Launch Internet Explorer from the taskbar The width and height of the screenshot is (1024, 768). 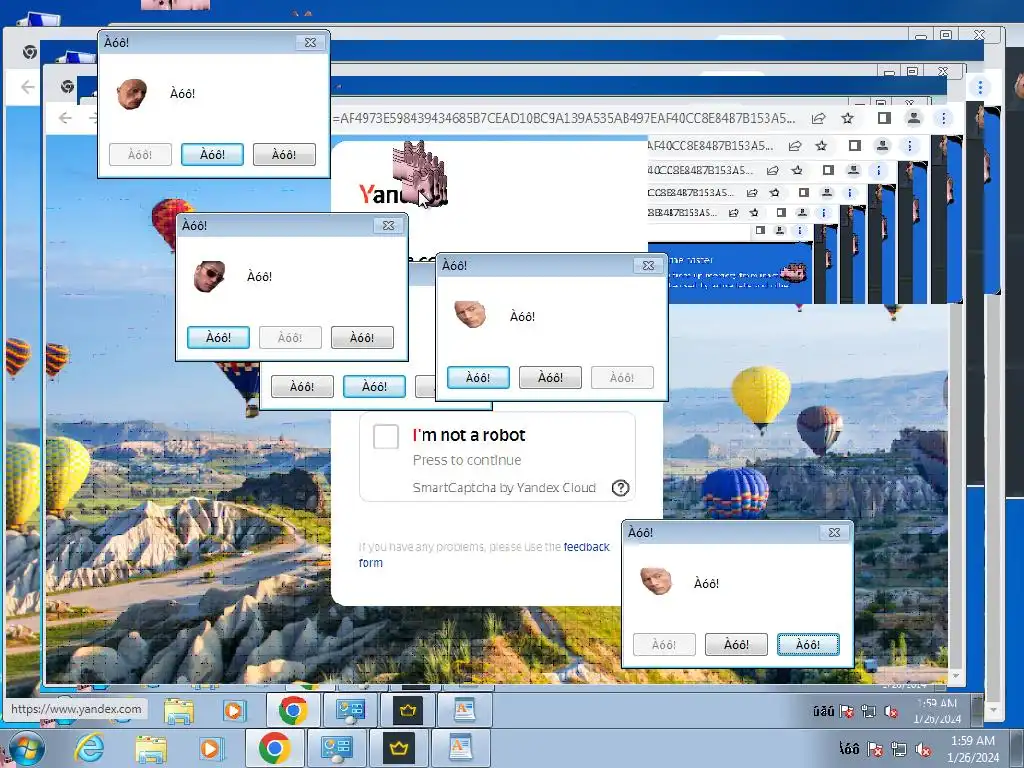click(x=89, y=748)
